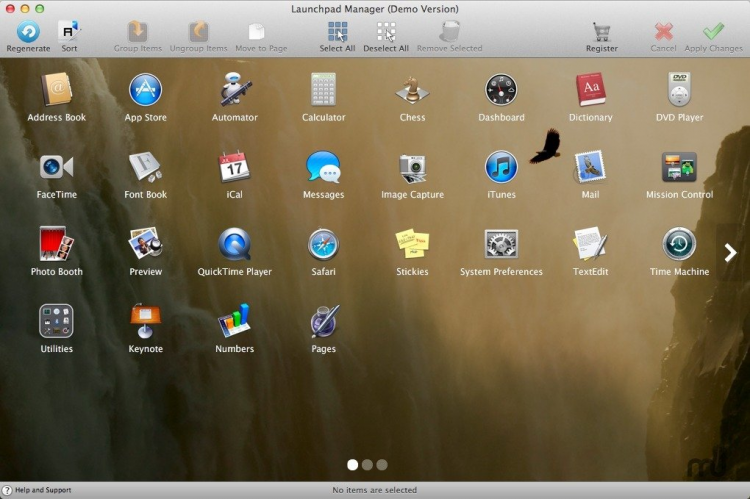This screenshot has height=499, width=750.
Task: Select the Mail stamp icon
Action: click(x=590, y=167)
